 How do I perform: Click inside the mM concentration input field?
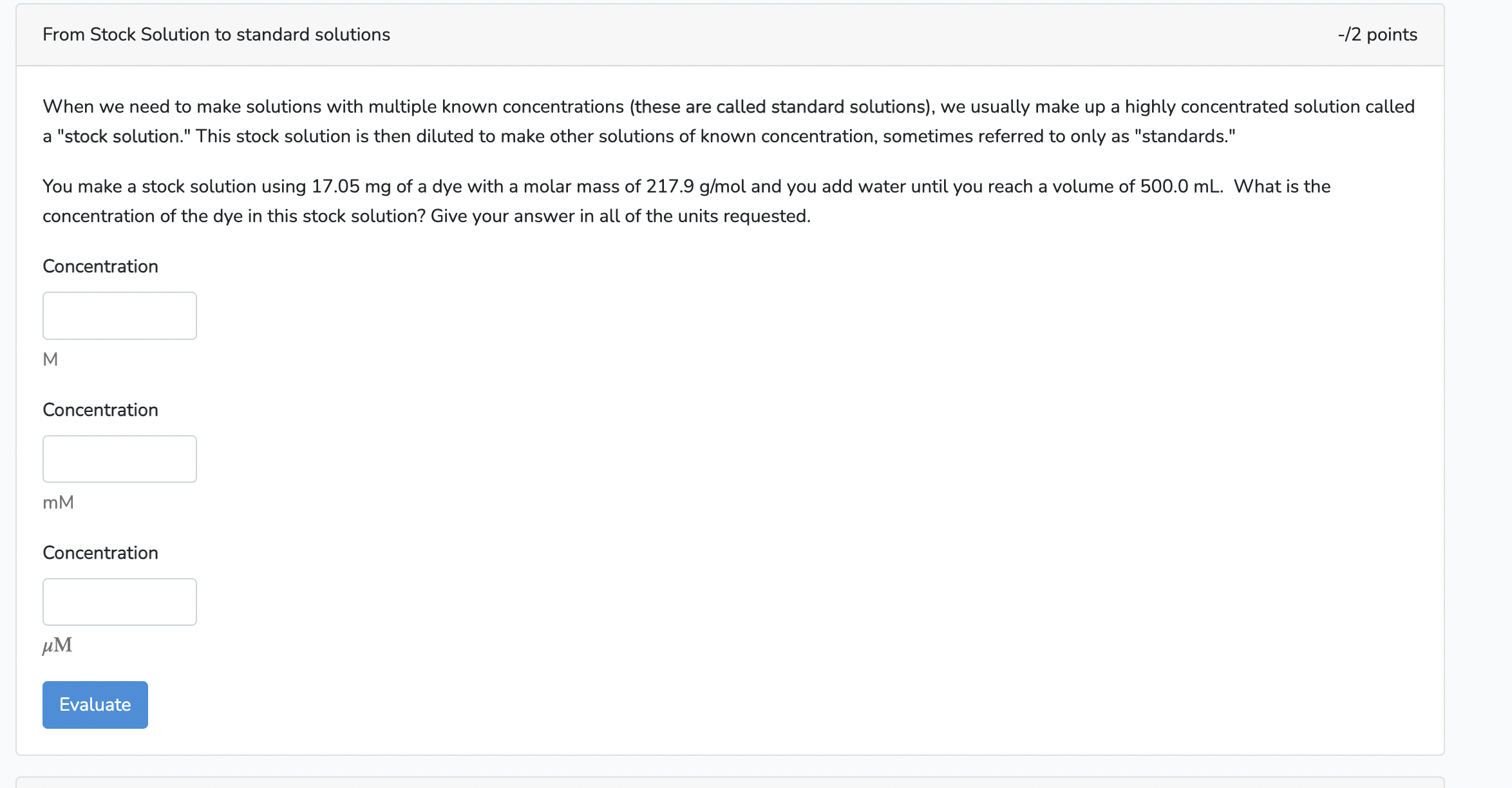tap(120, 458)
